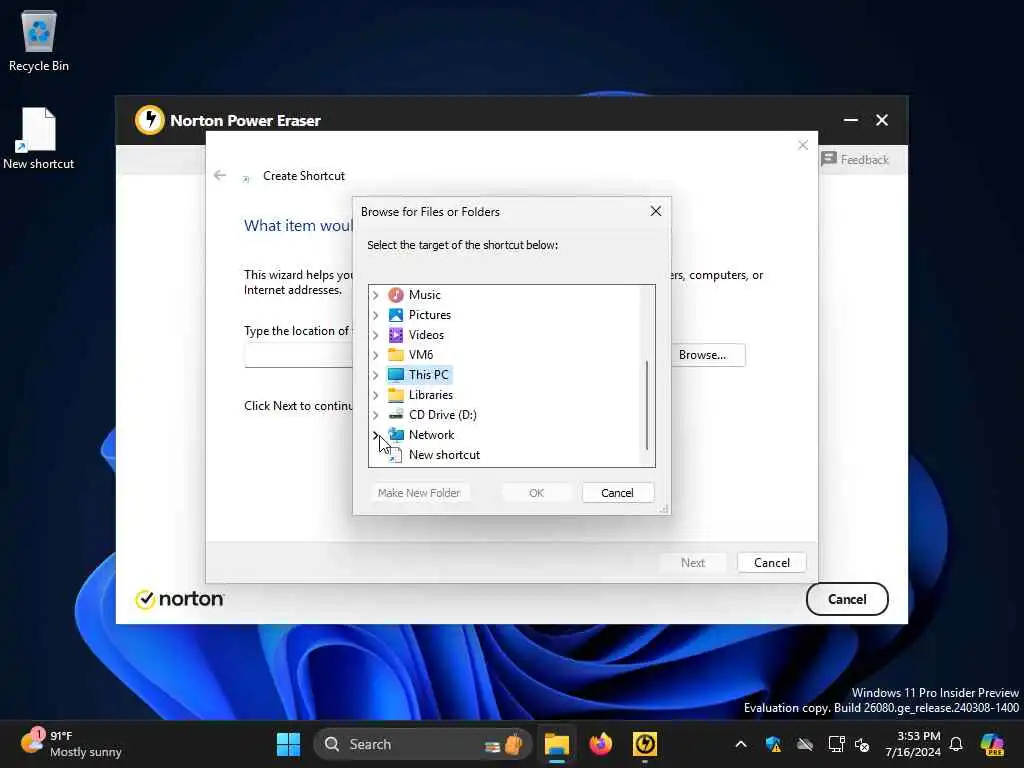Click the Norton Power Eraser logo icon

(150, 120)
